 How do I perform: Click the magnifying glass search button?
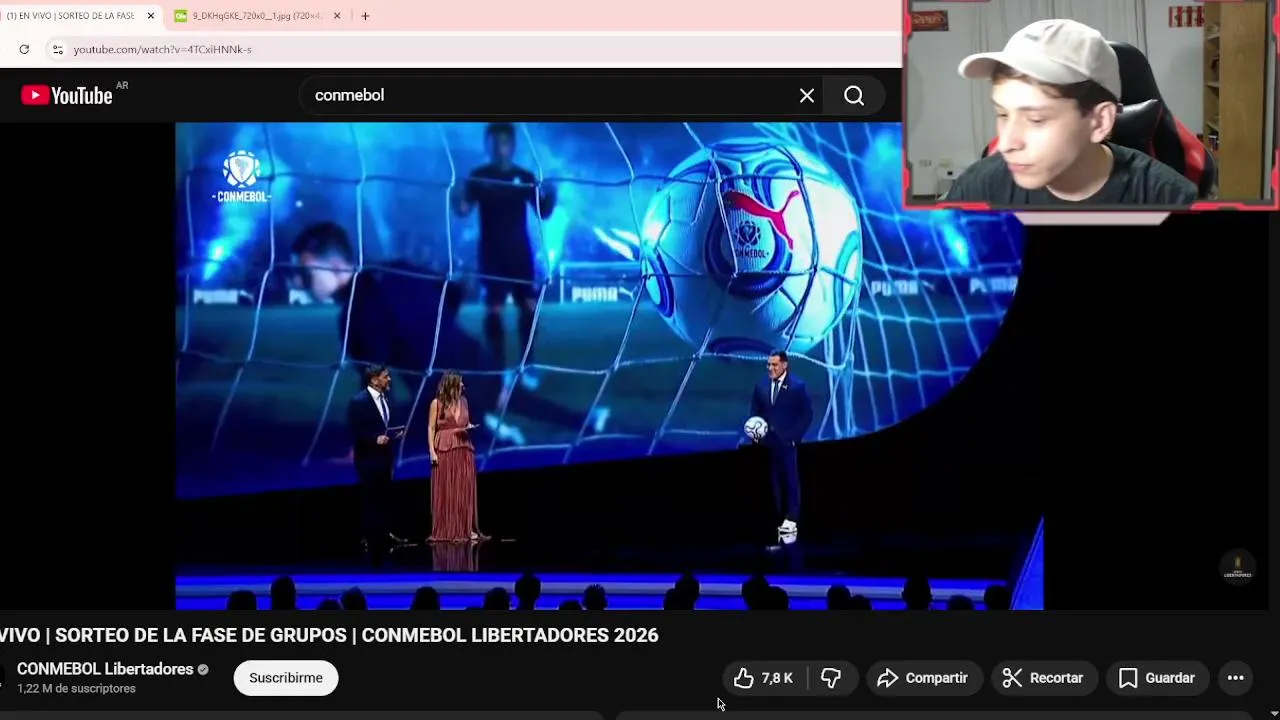pyautogui.click(x=854, y=95)
